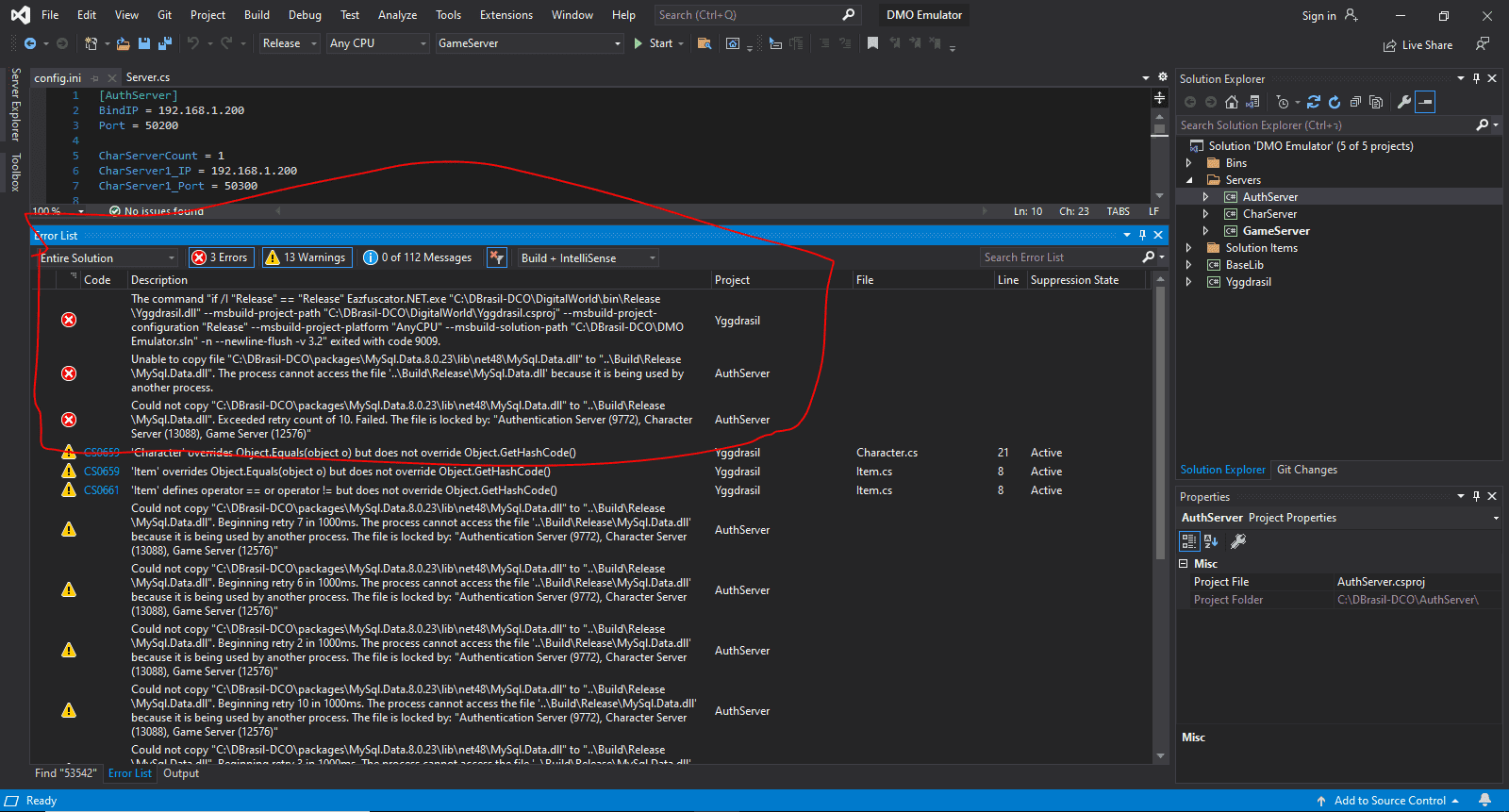This screenshot has height=812, width=1509.
Task: Open the Git menu
Action: (165, 15)
